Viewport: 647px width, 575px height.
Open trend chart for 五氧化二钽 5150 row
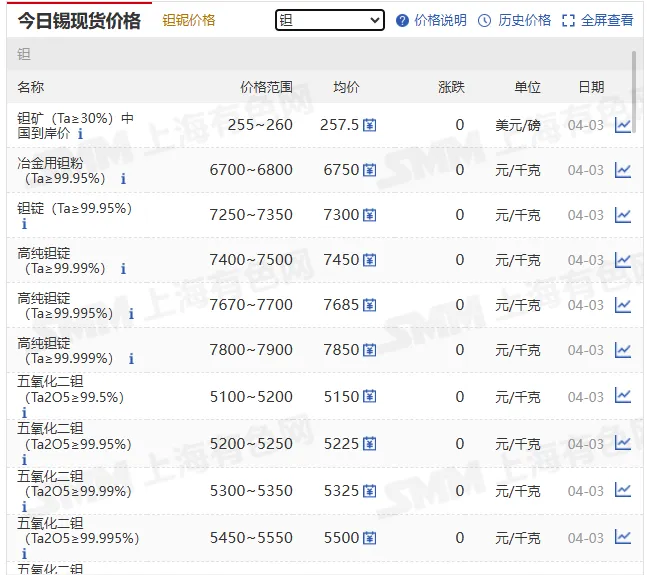click(623, 396)
